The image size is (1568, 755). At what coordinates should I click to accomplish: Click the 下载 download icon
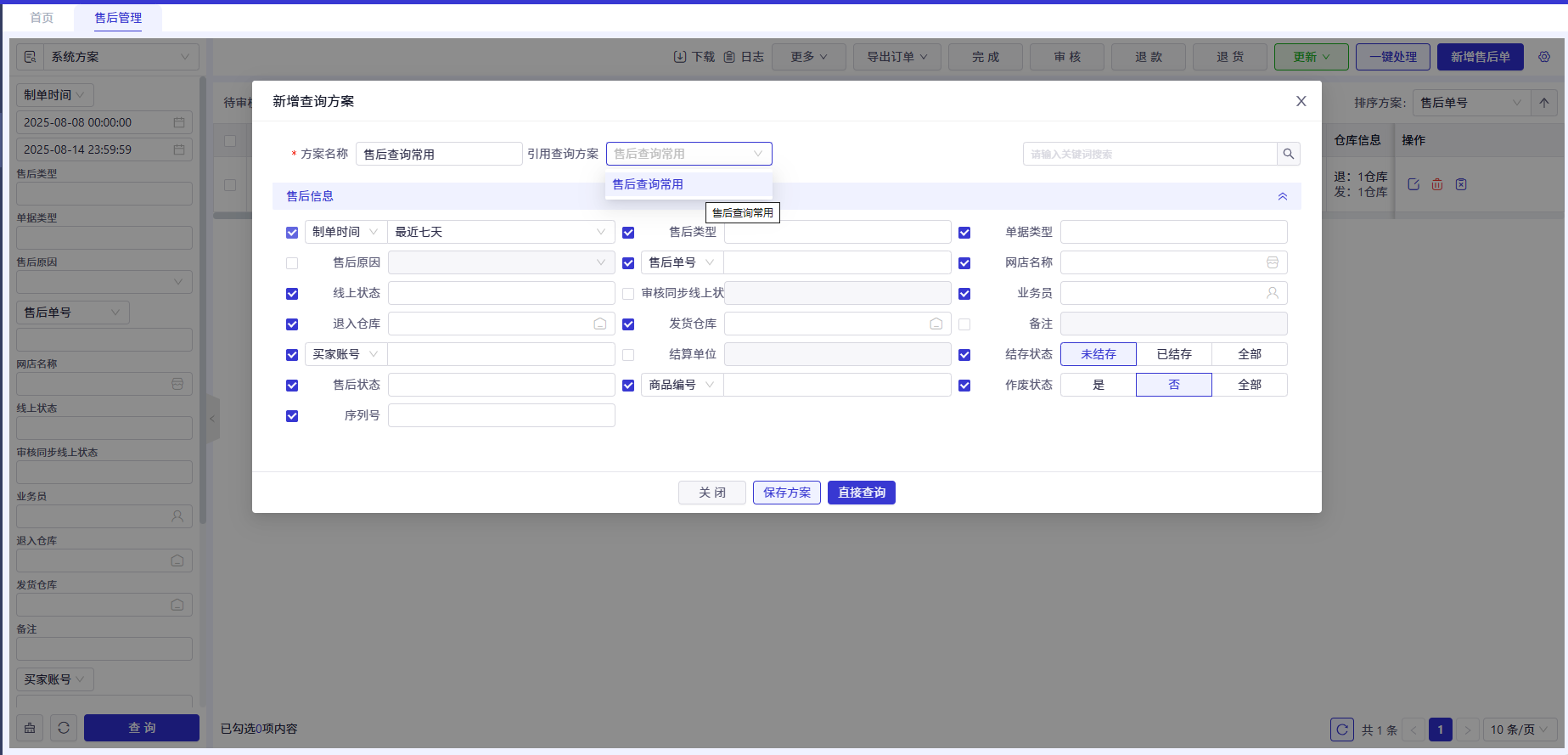point(680,57)
